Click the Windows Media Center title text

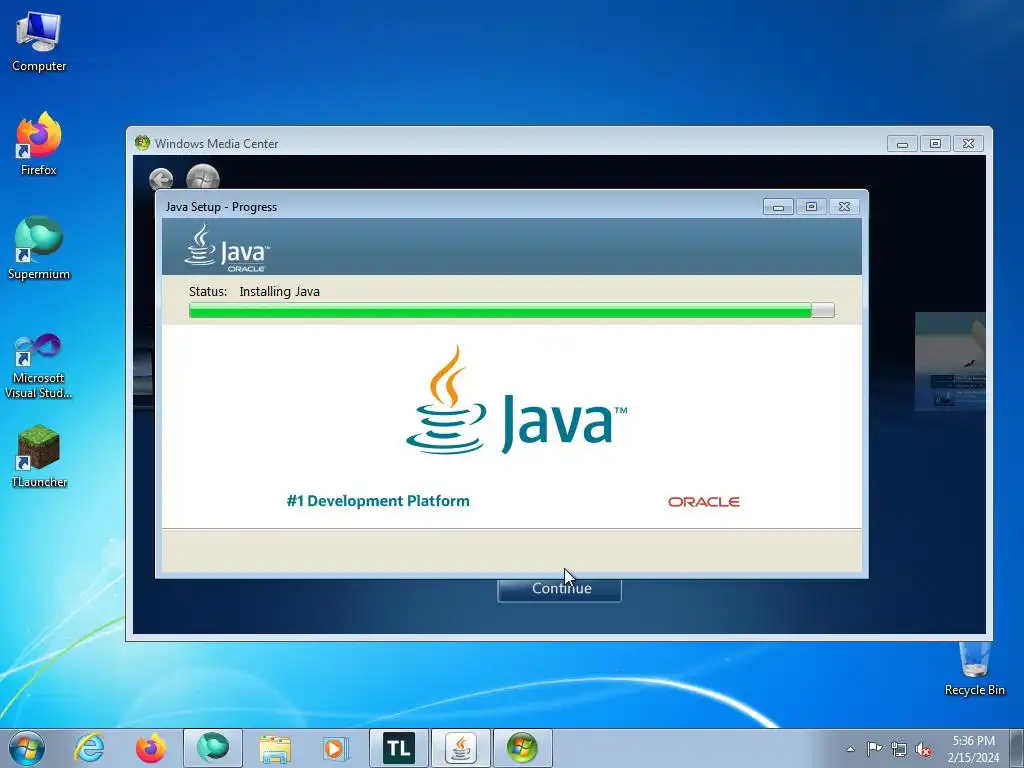(x=216, y=144)
